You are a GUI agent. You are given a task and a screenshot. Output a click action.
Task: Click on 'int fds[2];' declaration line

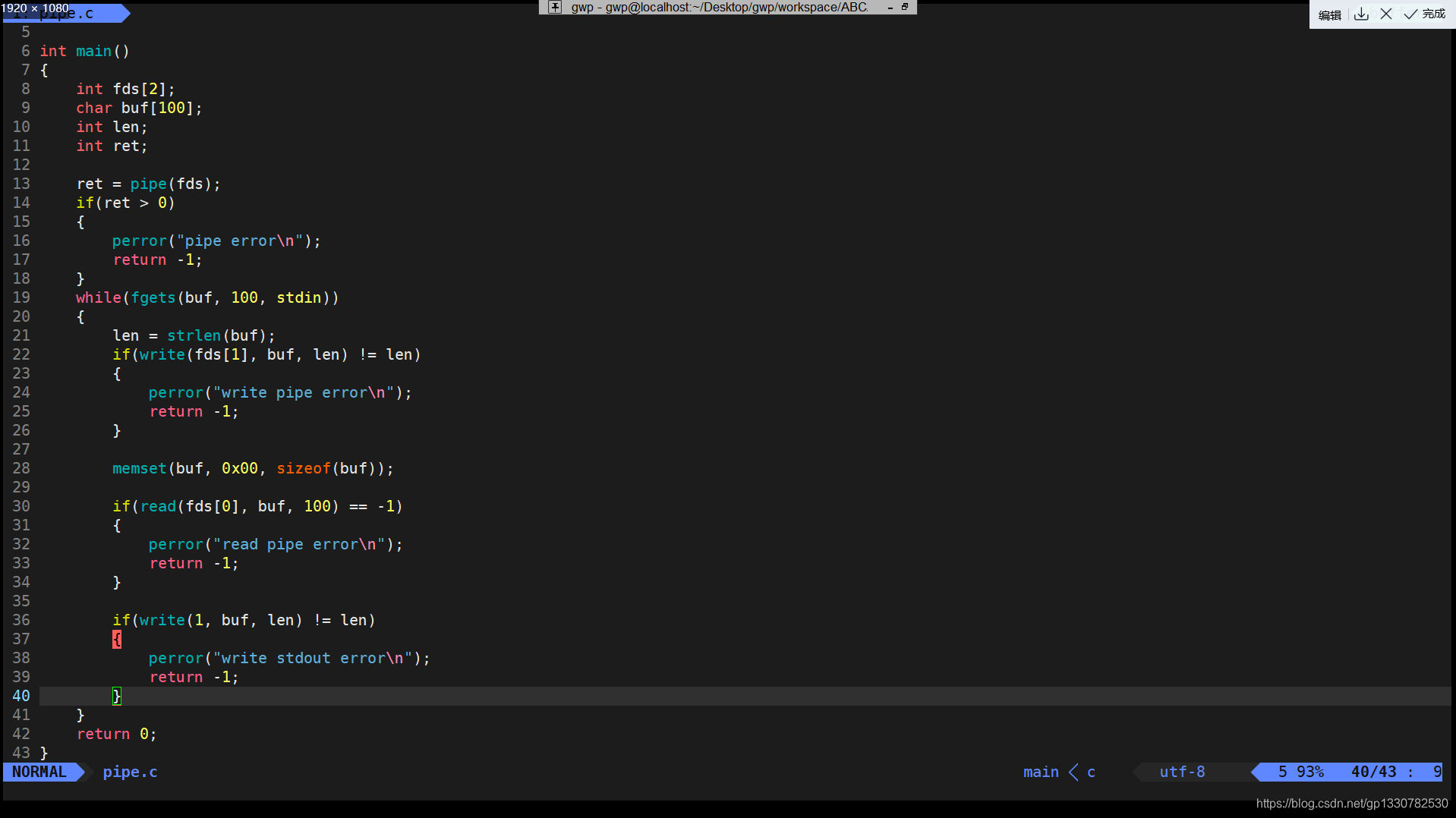click(x=125, y=89)
